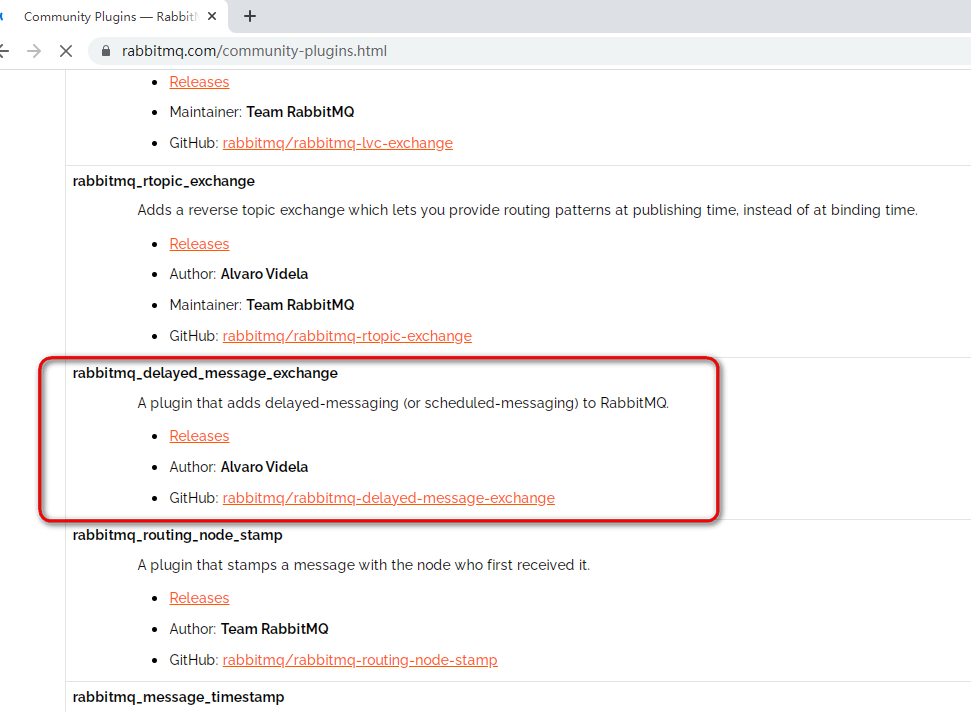Open a new browser tab
This screenshot has width=971, height=712.
250,16
